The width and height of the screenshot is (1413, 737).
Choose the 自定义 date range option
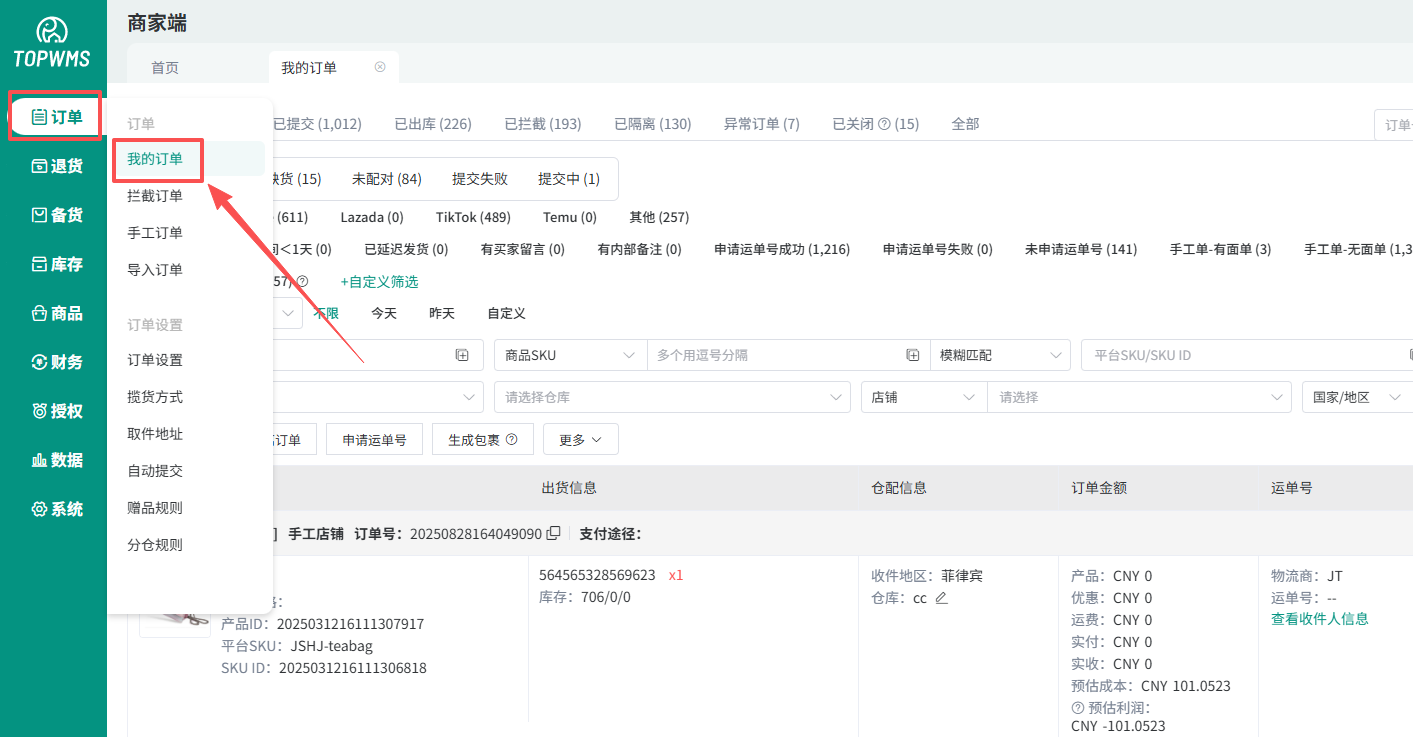pyautogui.click(x=506, y=313)
